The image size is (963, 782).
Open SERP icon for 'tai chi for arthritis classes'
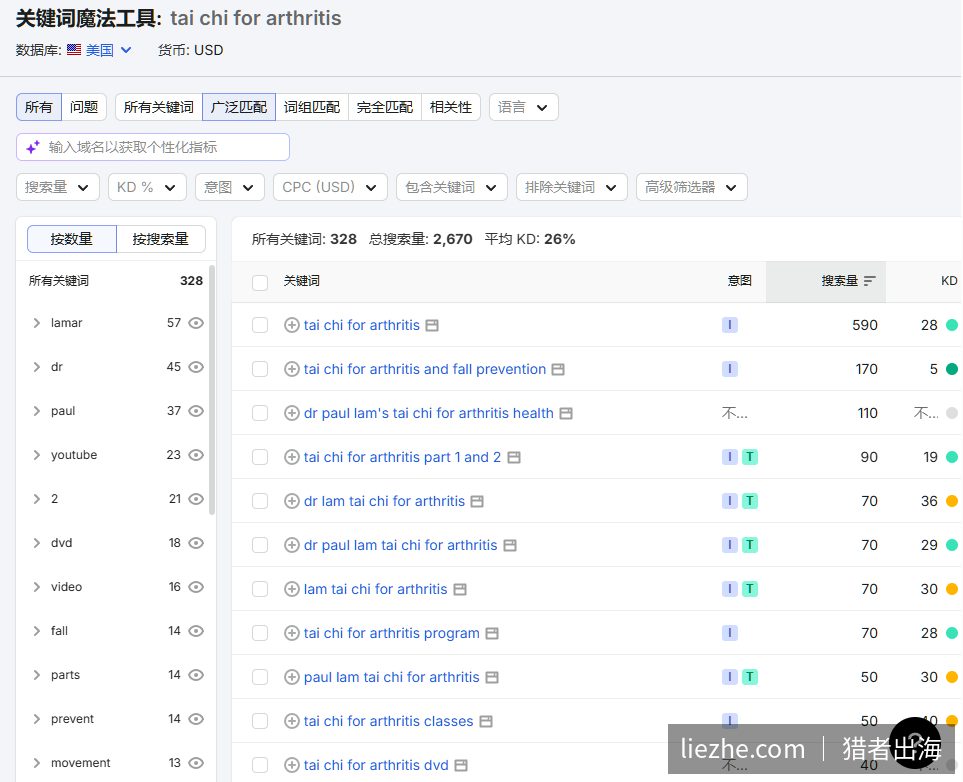486,721
